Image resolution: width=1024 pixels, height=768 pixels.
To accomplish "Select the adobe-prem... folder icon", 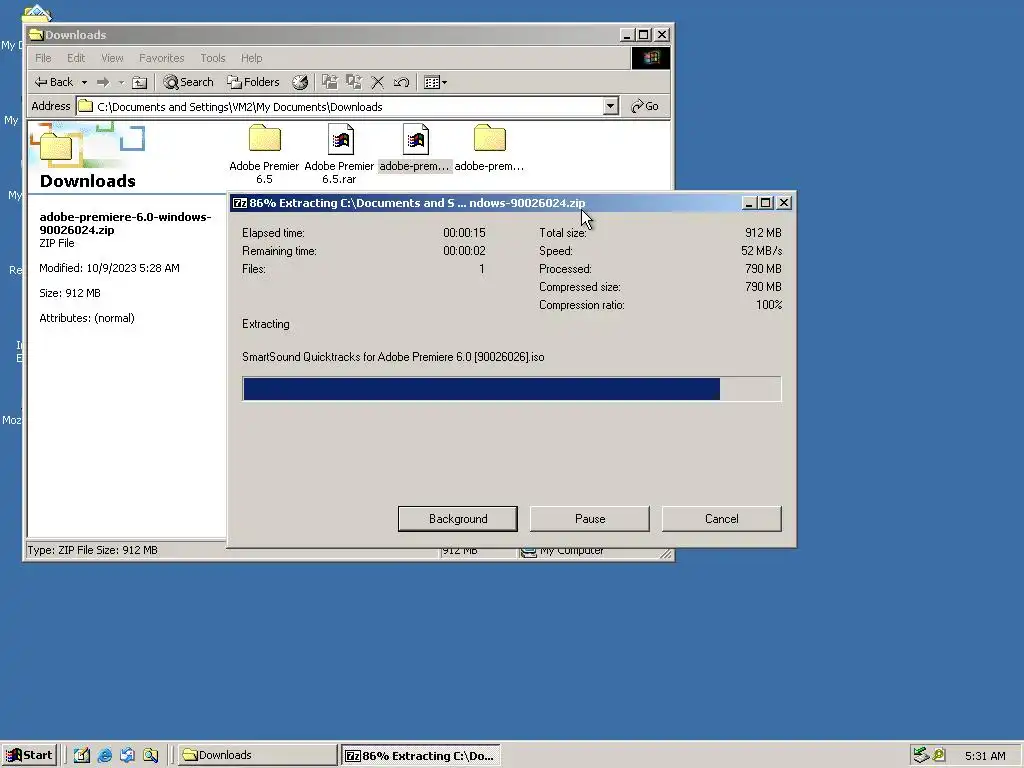I will (489, 148).
